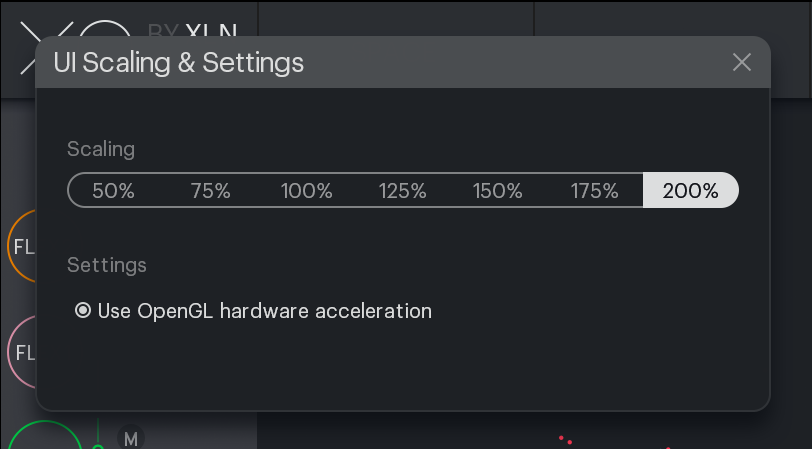
Task: Choose the 75% scaling option
Action: tap(210, 191)
